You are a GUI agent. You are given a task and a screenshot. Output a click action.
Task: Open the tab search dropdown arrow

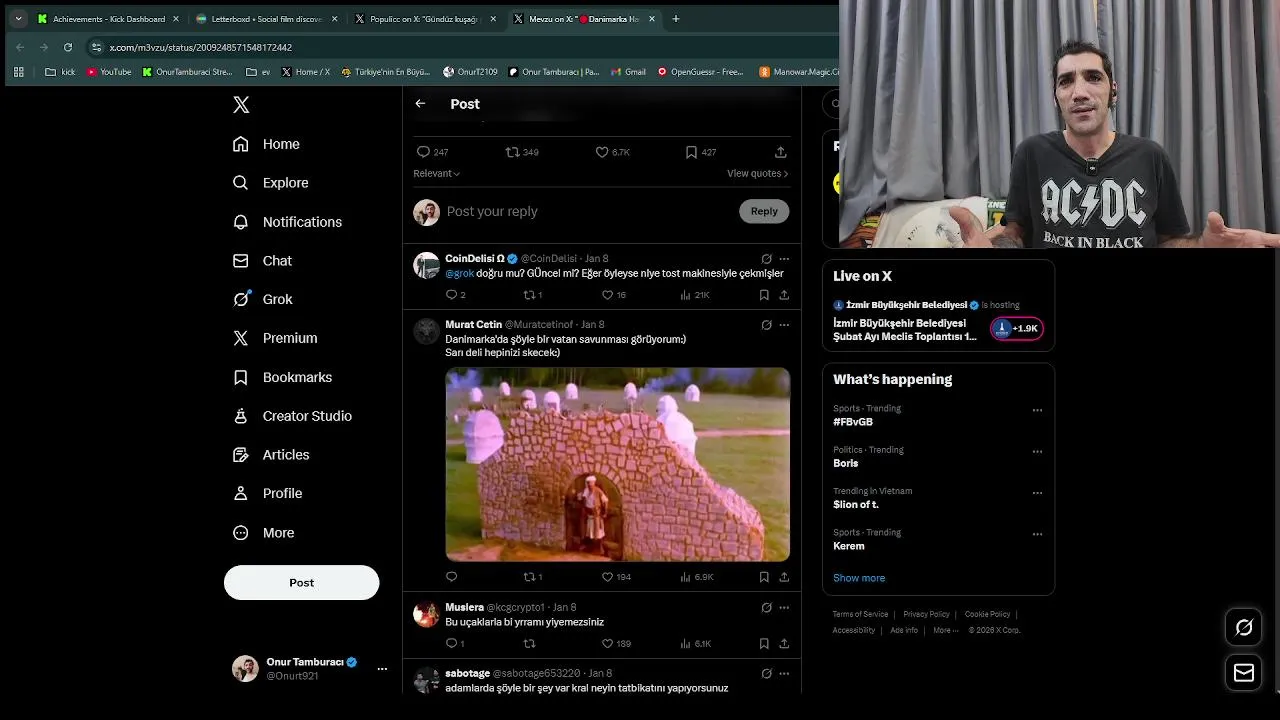coord(18,19)
